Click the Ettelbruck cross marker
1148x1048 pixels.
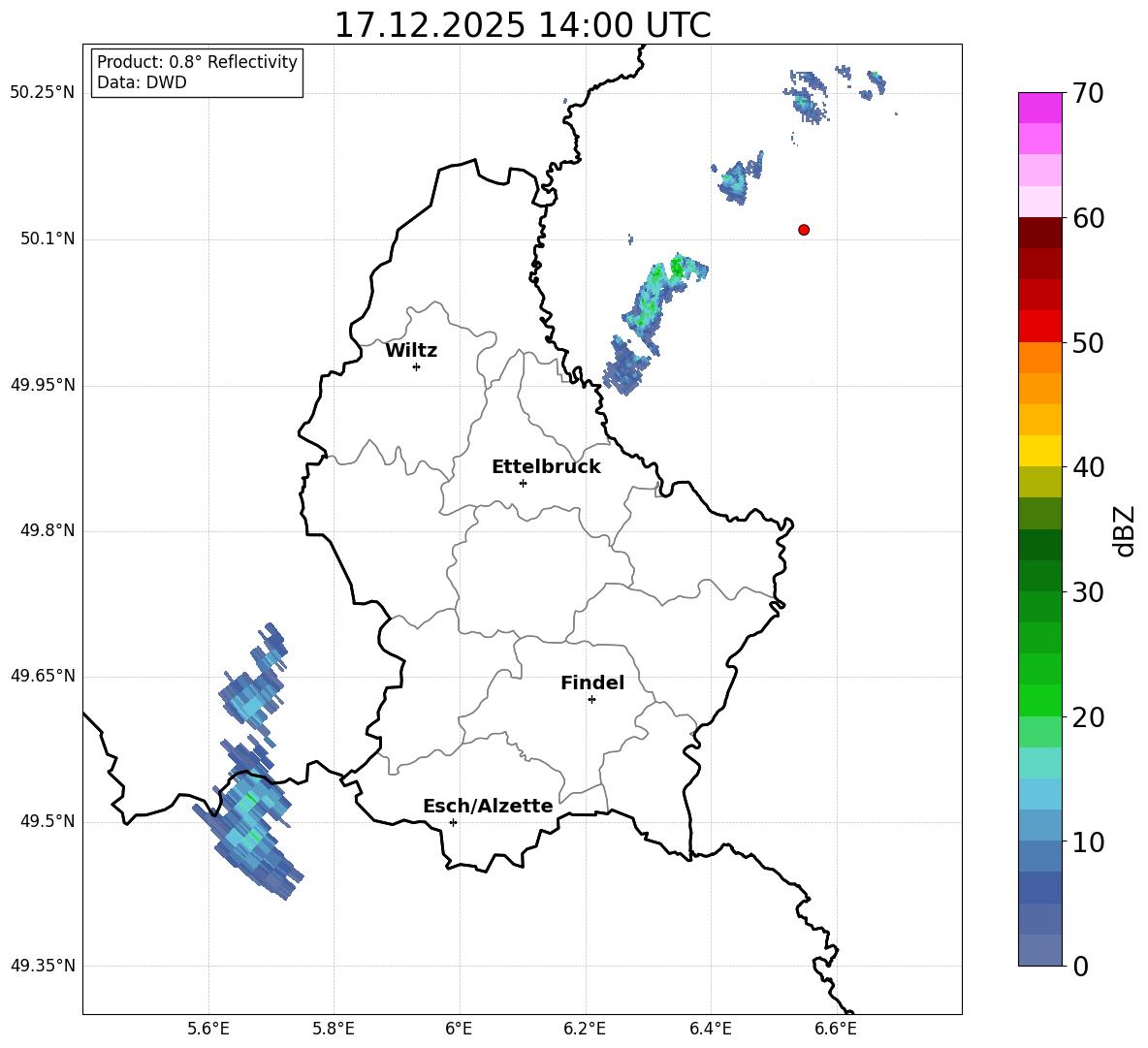point(523,483)
